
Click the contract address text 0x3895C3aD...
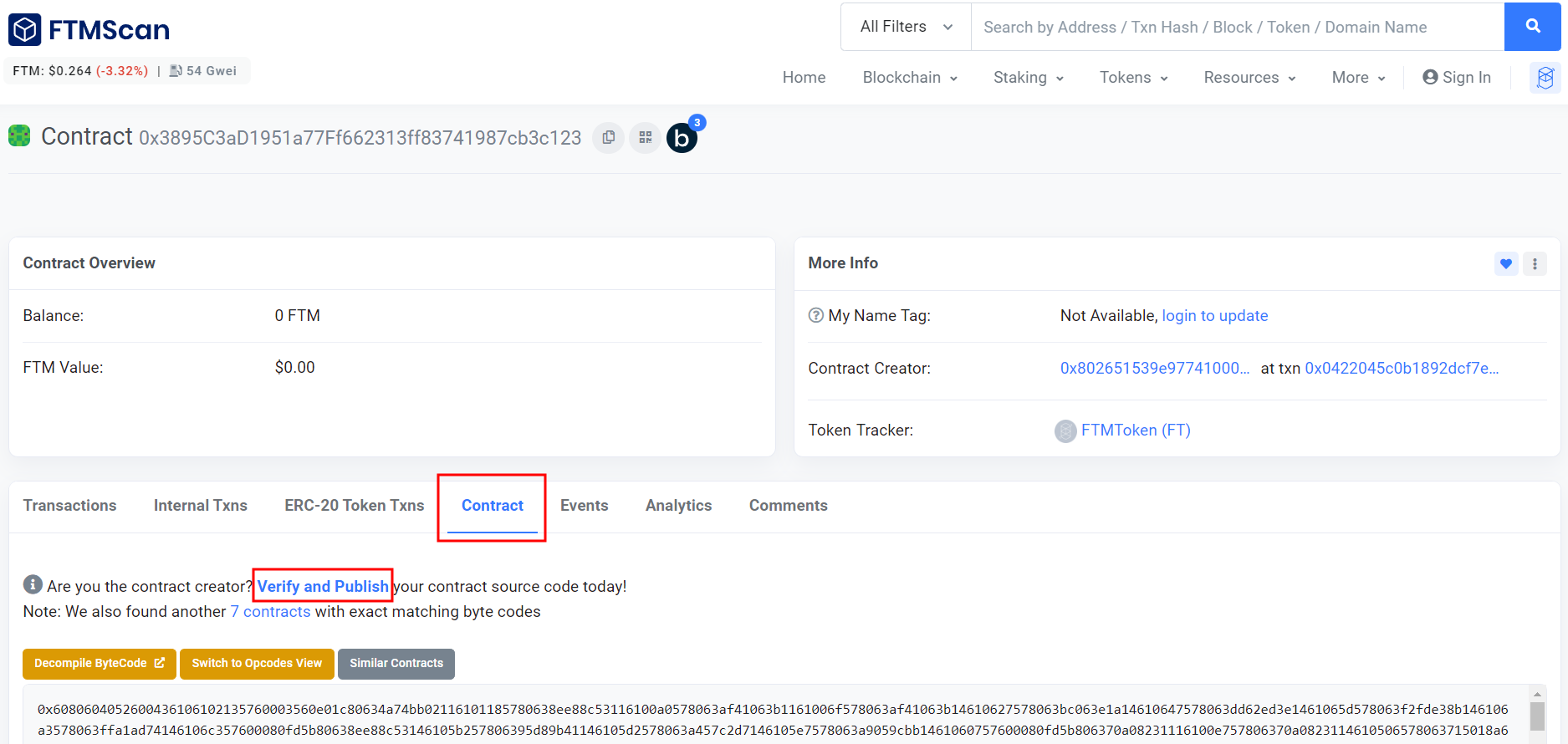pyautogui.click(x=360, y=138)
